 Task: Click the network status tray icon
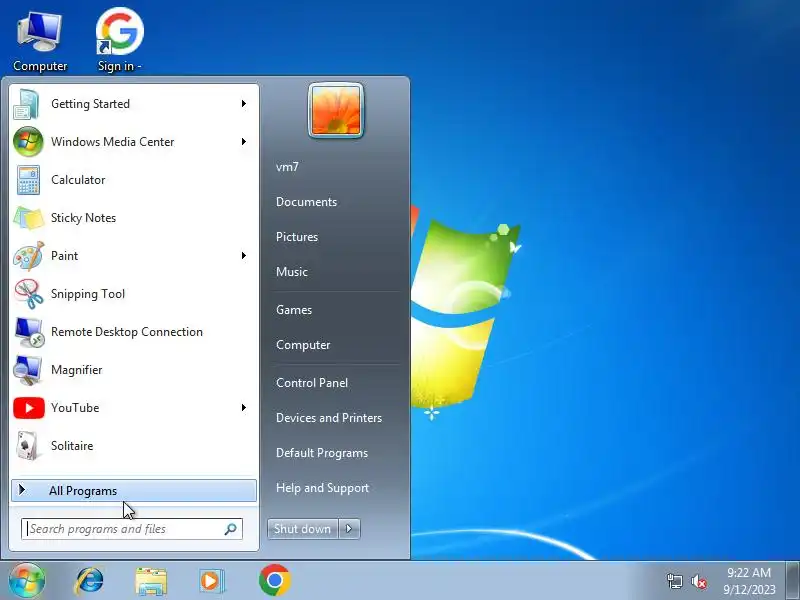click(x=674, y=581)
